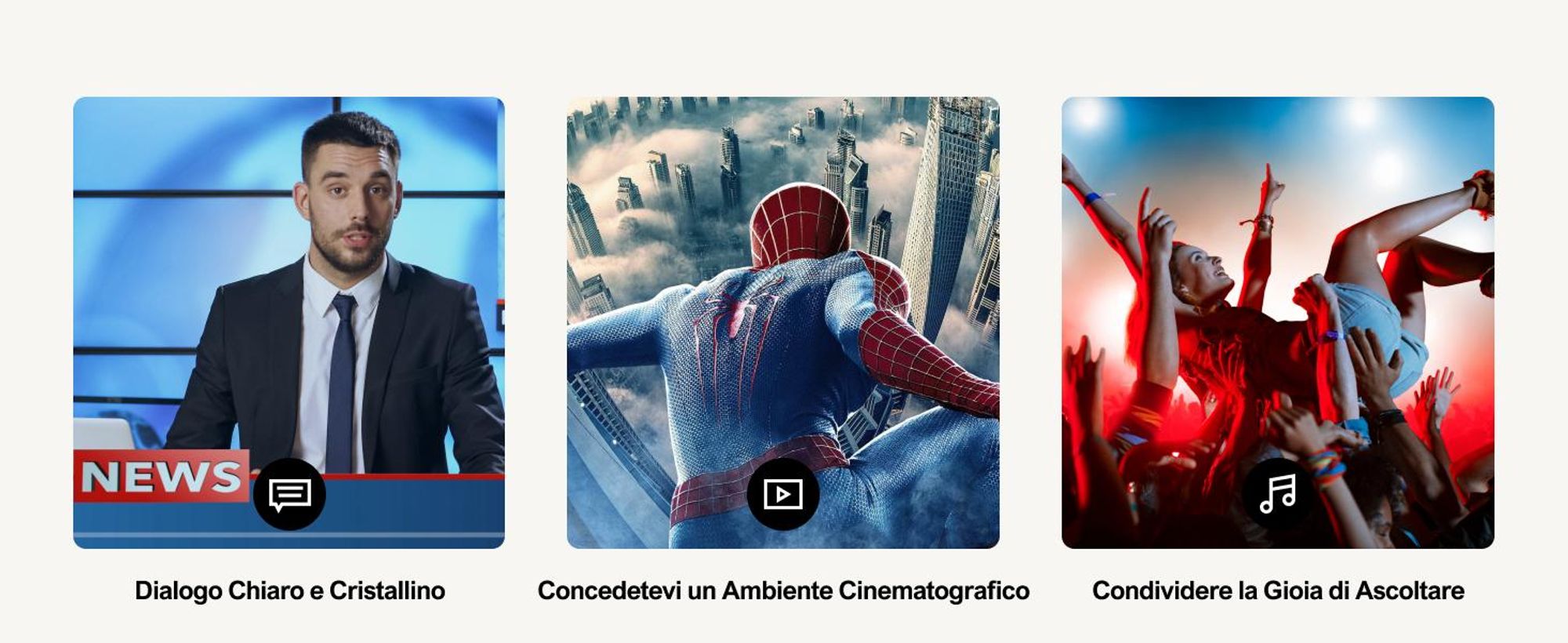
Task: Click the dialogue speech-bubble icon
Action: 289,494
